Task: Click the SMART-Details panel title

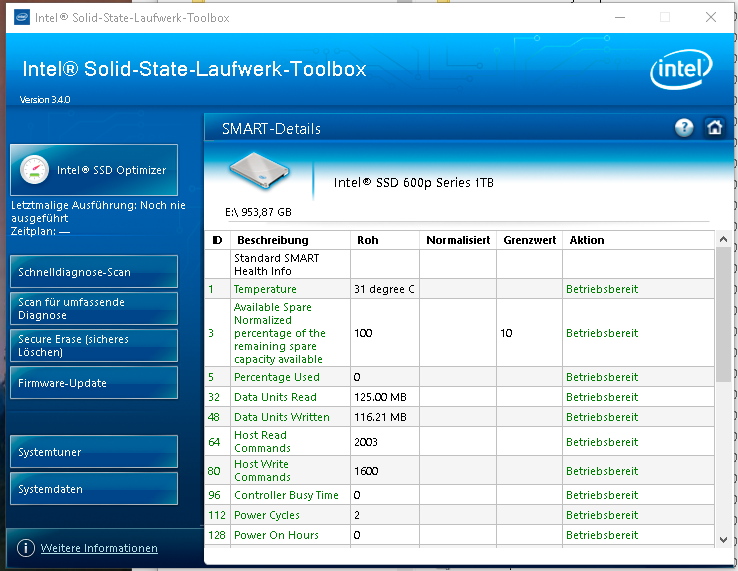Action: (x=271, y=129)
